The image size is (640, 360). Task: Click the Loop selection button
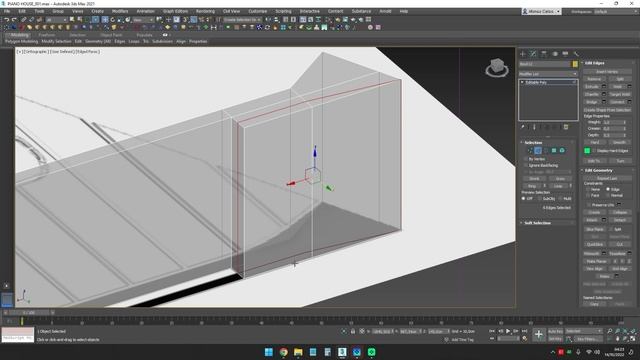click(x=558, y=186)
